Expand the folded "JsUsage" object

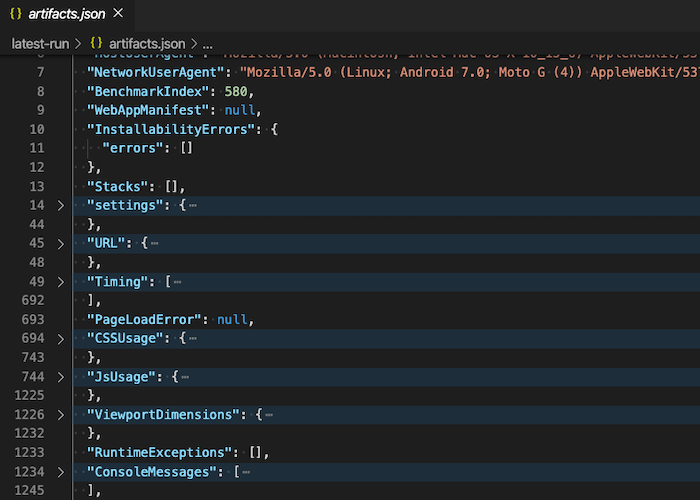pyautogui.click(x=61, y=378)
